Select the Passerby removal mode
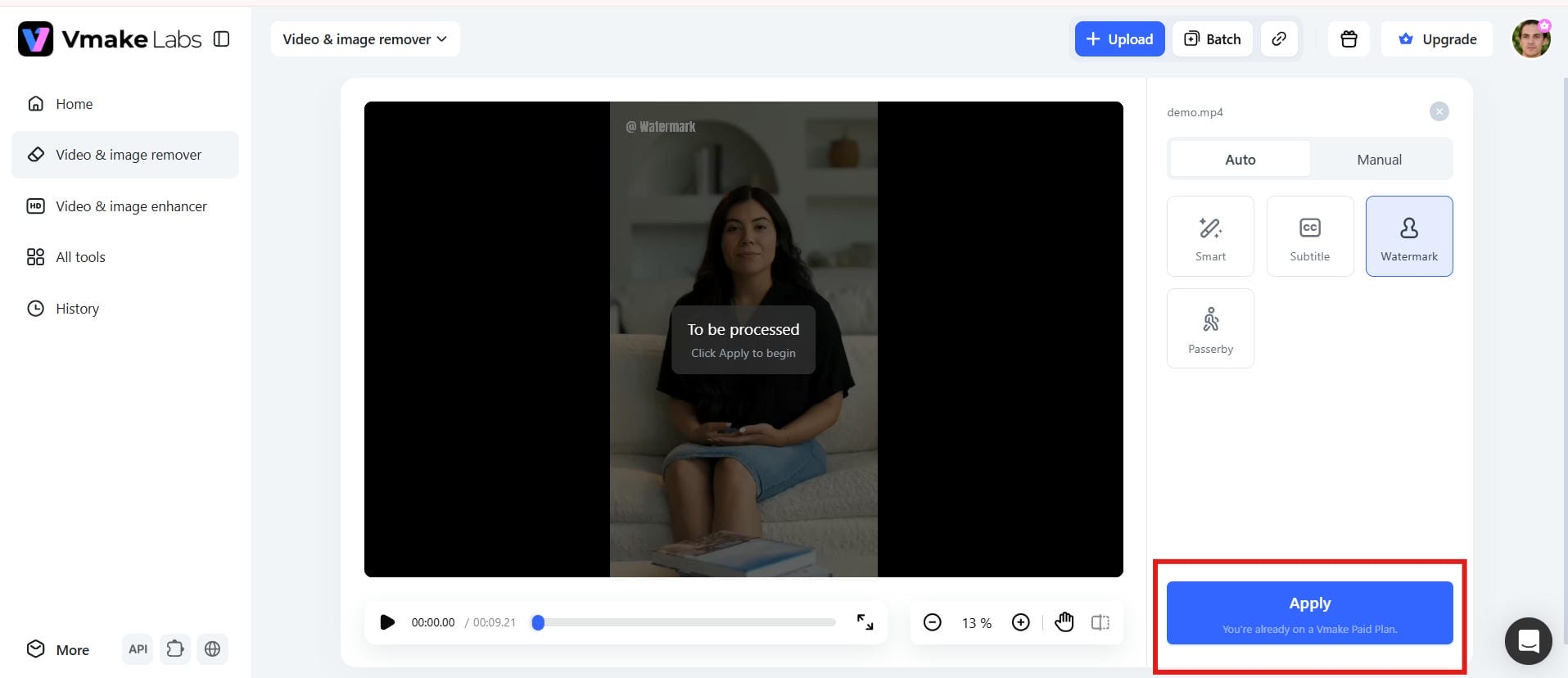The image size is (1568, 678). pos(1210,328)
